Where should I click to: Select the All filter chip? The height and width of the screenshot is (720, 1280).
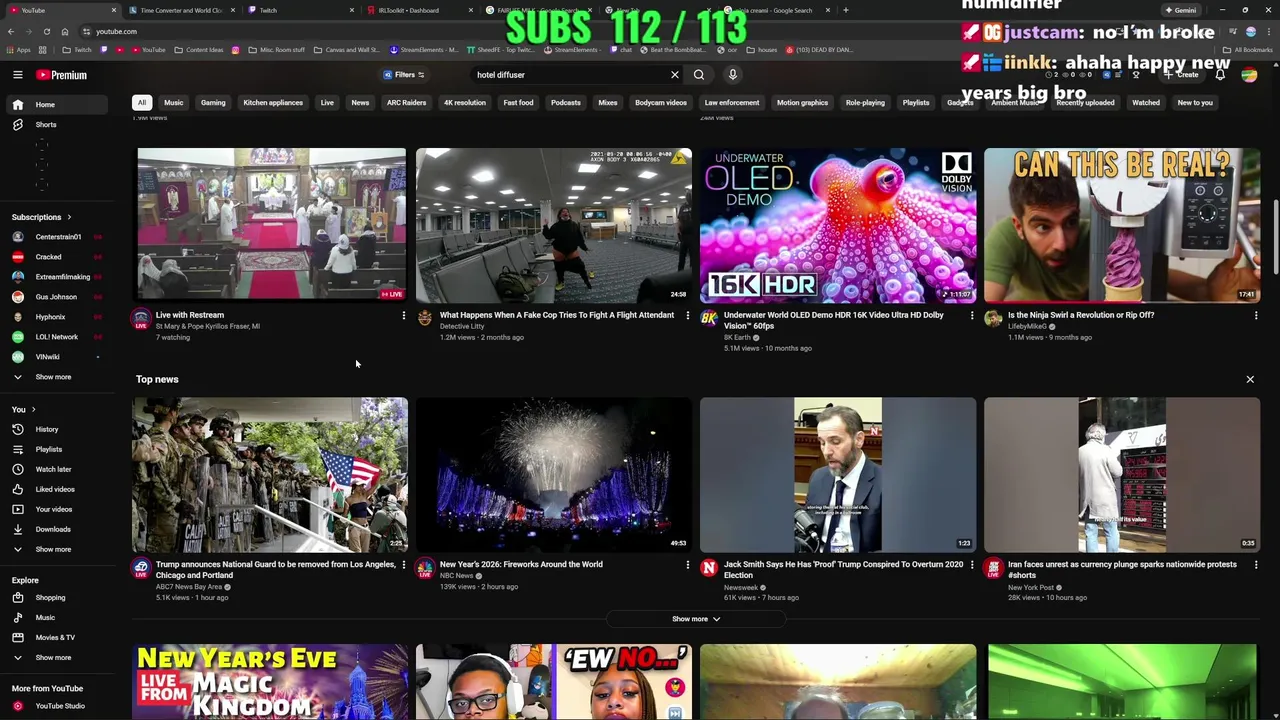[142, 102]
